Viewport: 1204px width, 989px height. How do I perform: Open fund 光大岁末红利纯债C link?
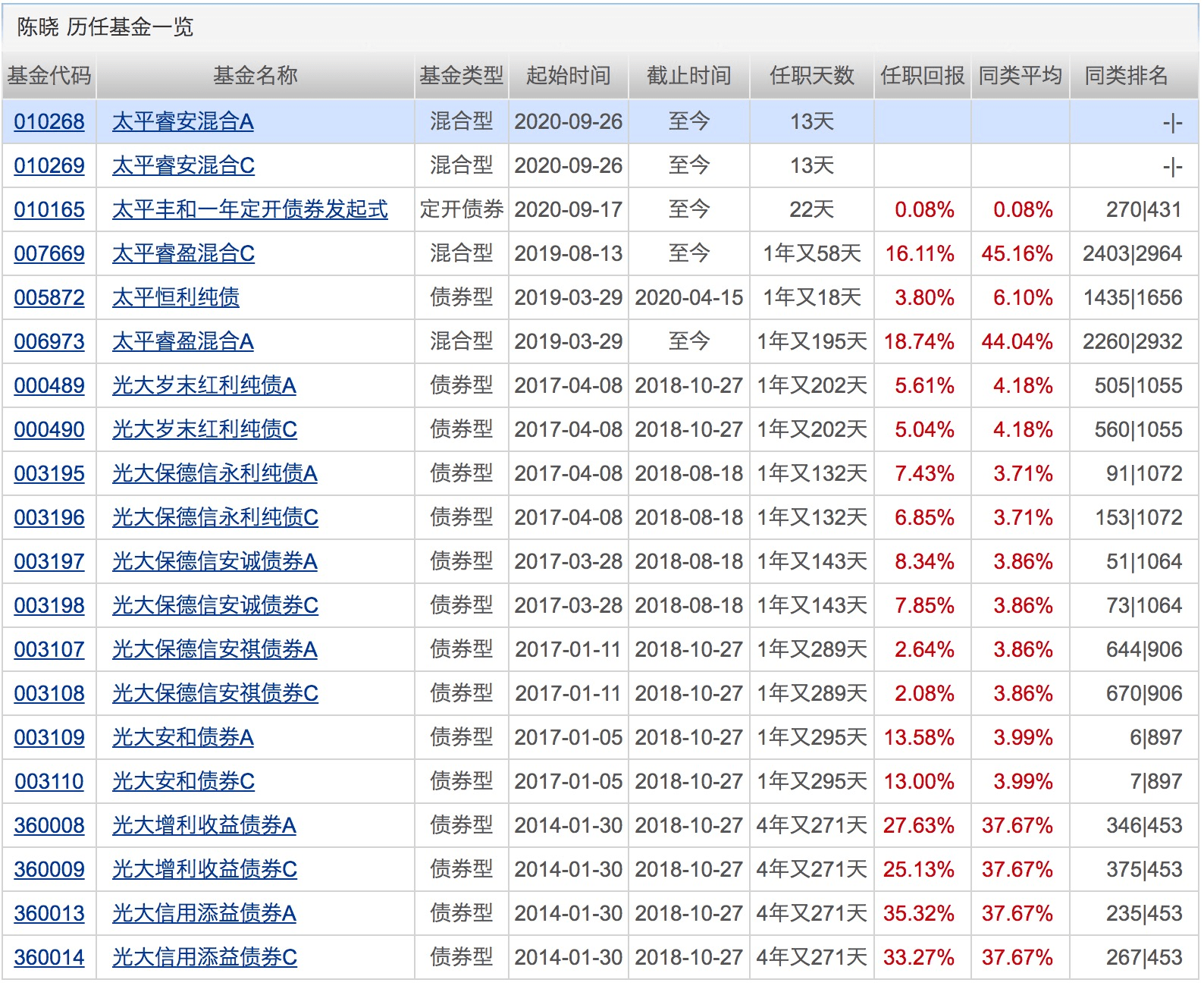click(x=205, y=429)
